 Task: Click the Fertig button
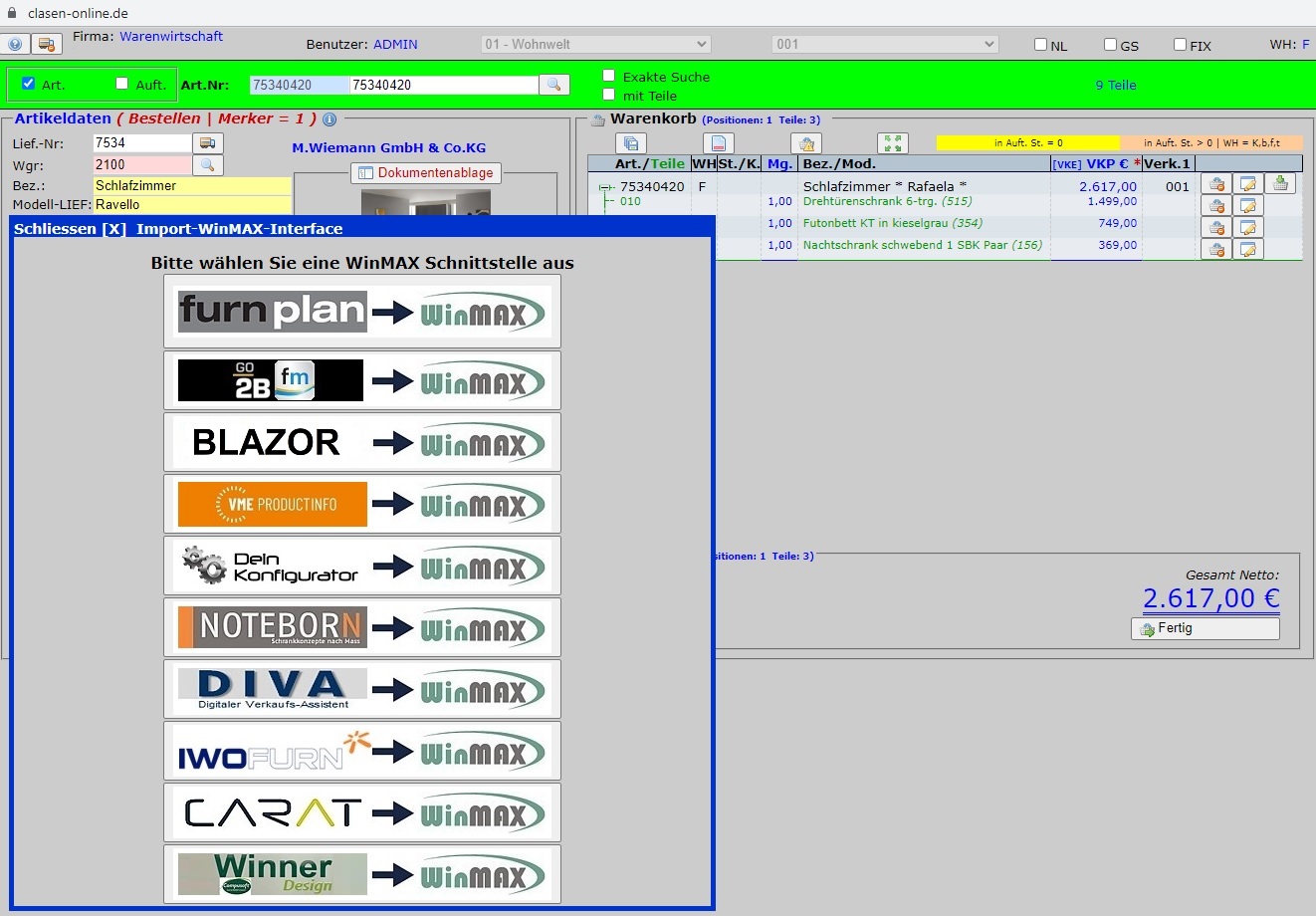(x=1206, y=628)
